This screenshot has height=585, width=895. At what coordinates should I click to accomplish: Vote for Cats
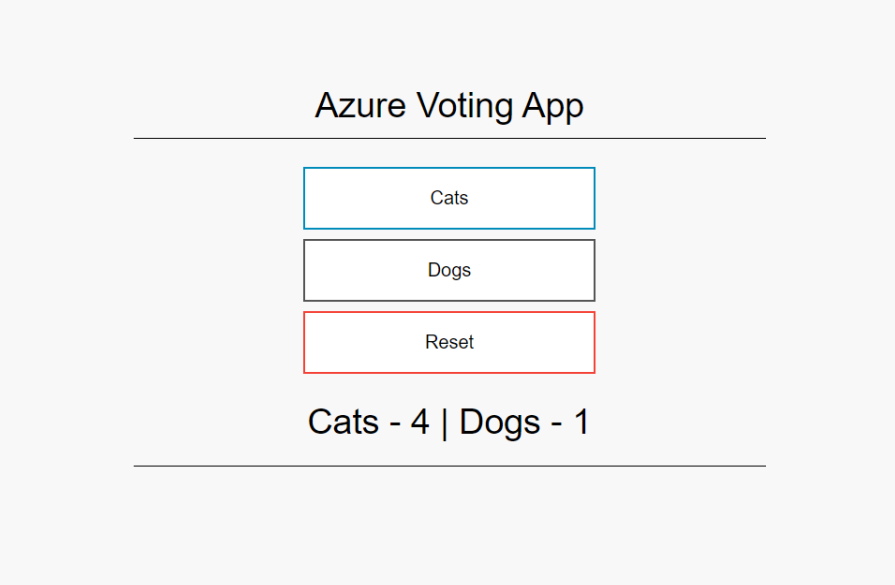(449, 198)
